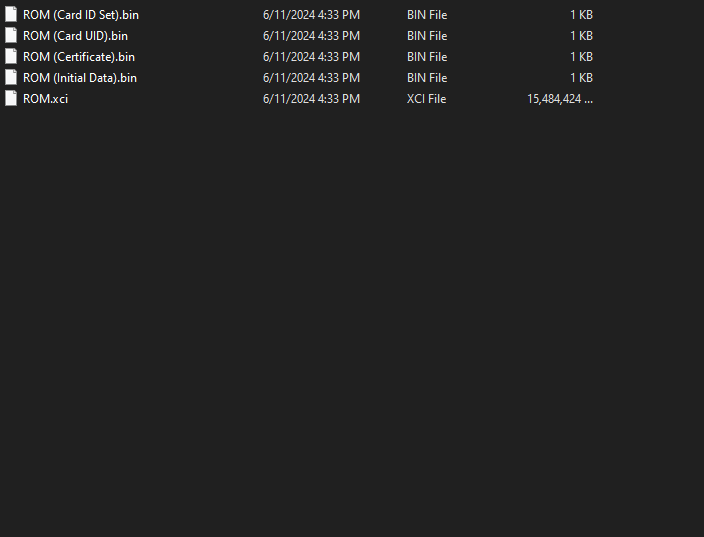Screen dimensions: 704x537
Task: Click empty space below the file list
Action: [x=352, y=314]
